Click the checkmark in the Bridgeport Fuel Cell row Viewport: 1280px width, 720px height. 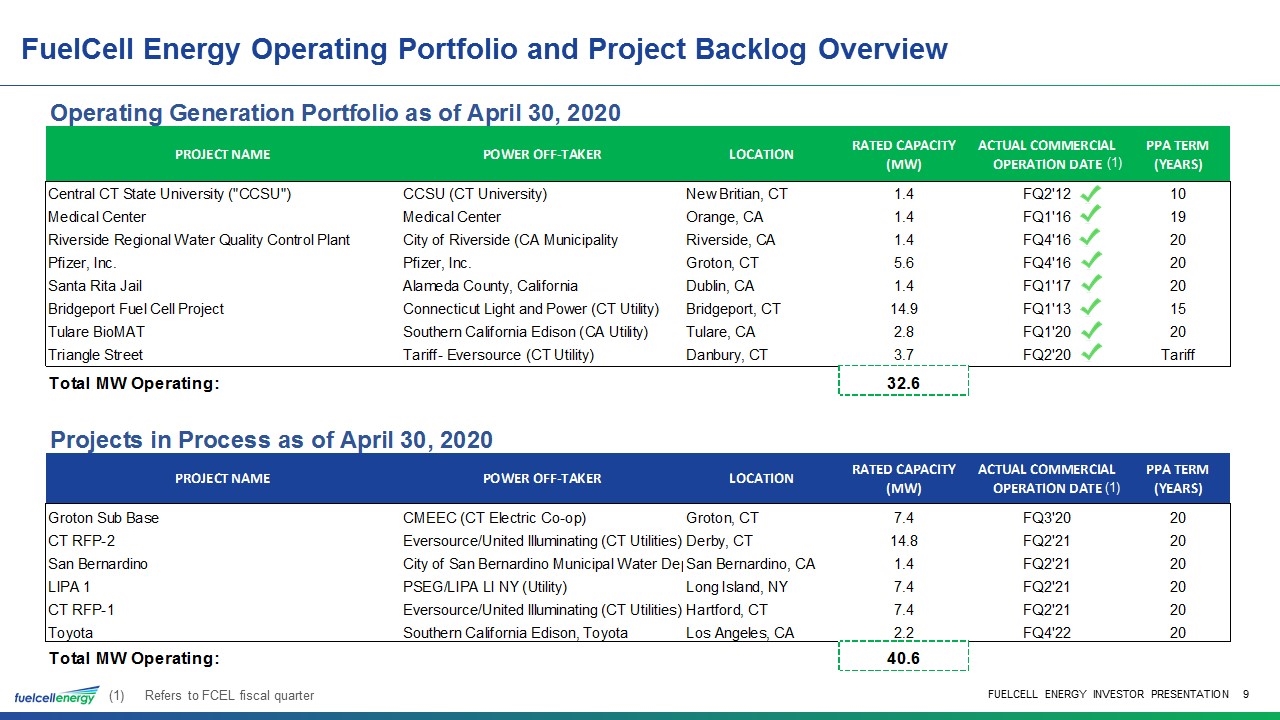[x=1092, y=308]
